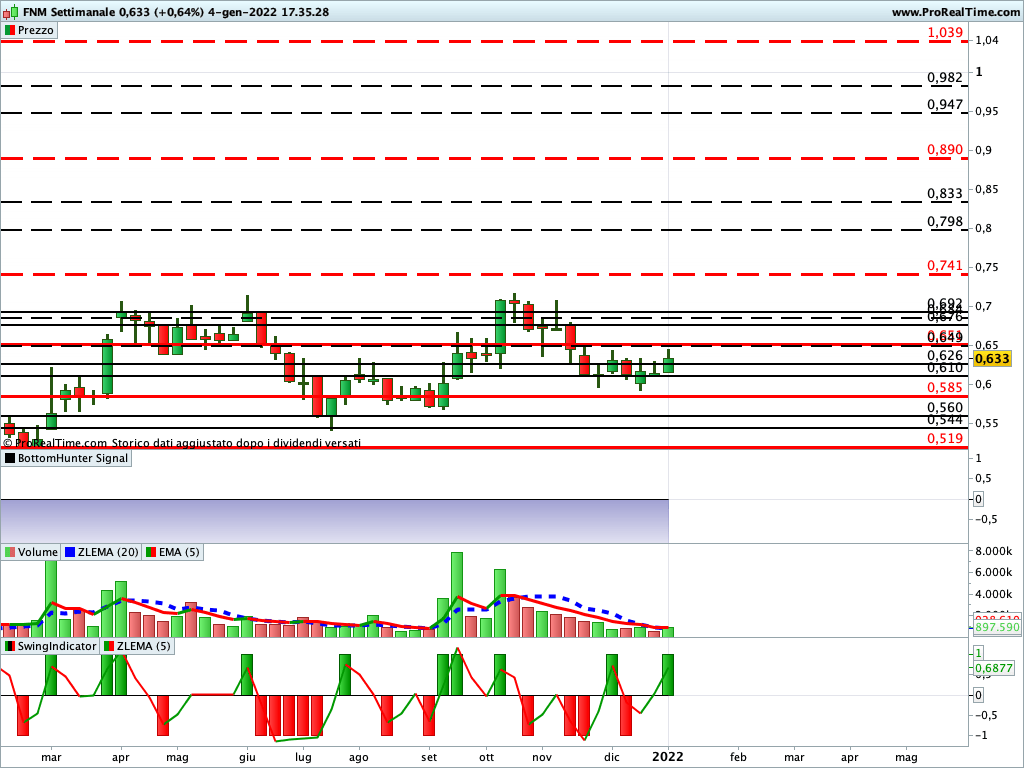Click the 2022 marker on time axis
The height and width of the screenshot is (768, 1024).
click(668, 757)
